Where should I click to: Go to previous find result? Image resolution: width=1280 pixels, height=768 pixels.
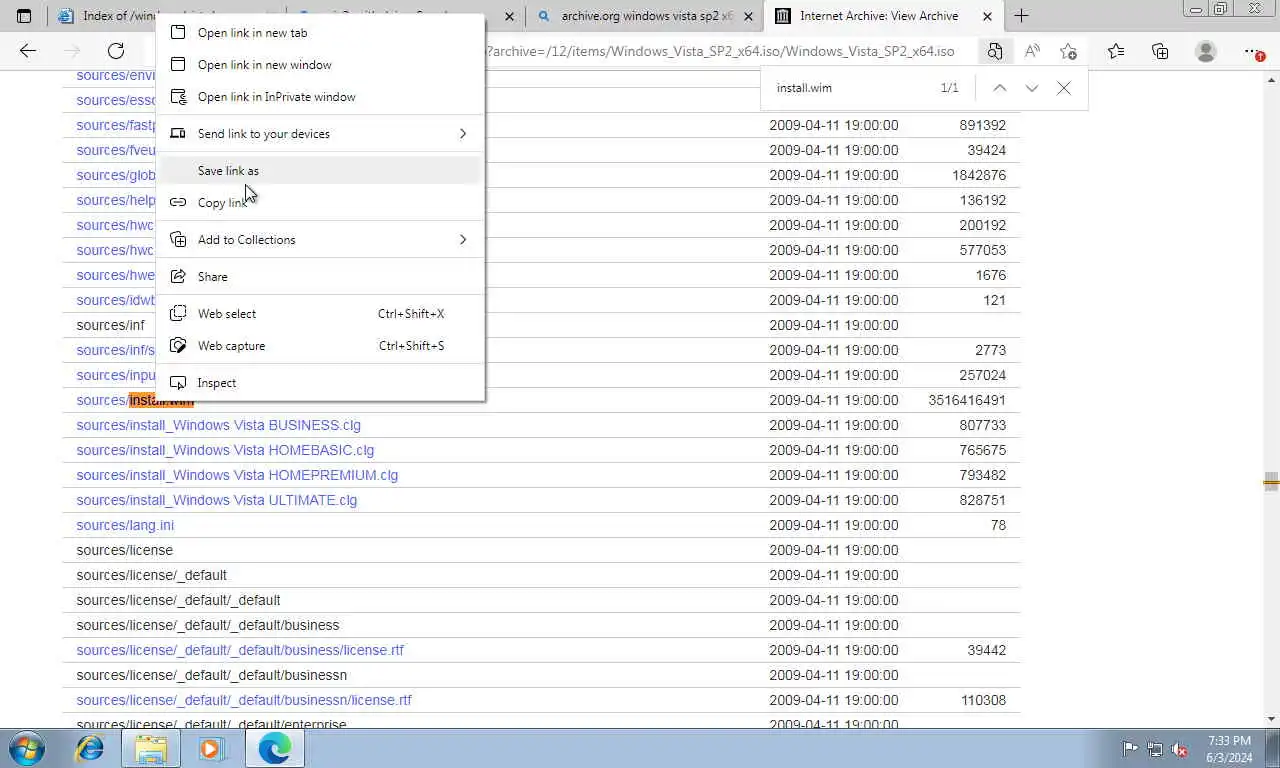tap(999, 88)
